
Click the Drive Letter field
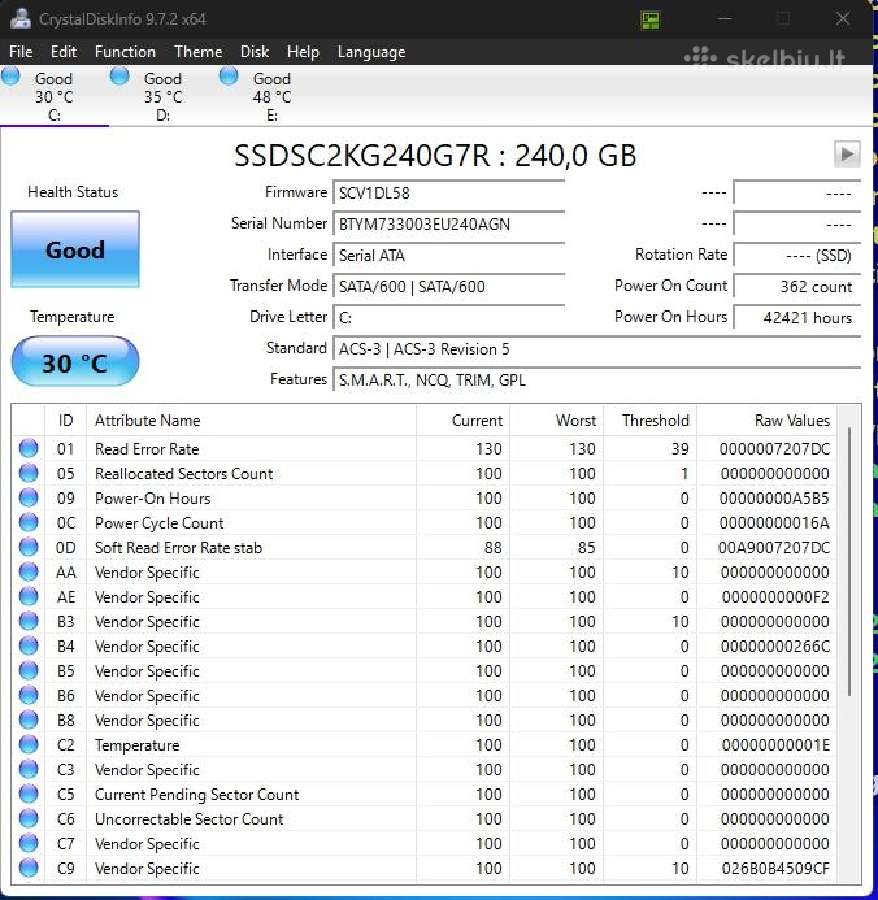[x=449, y=317]
